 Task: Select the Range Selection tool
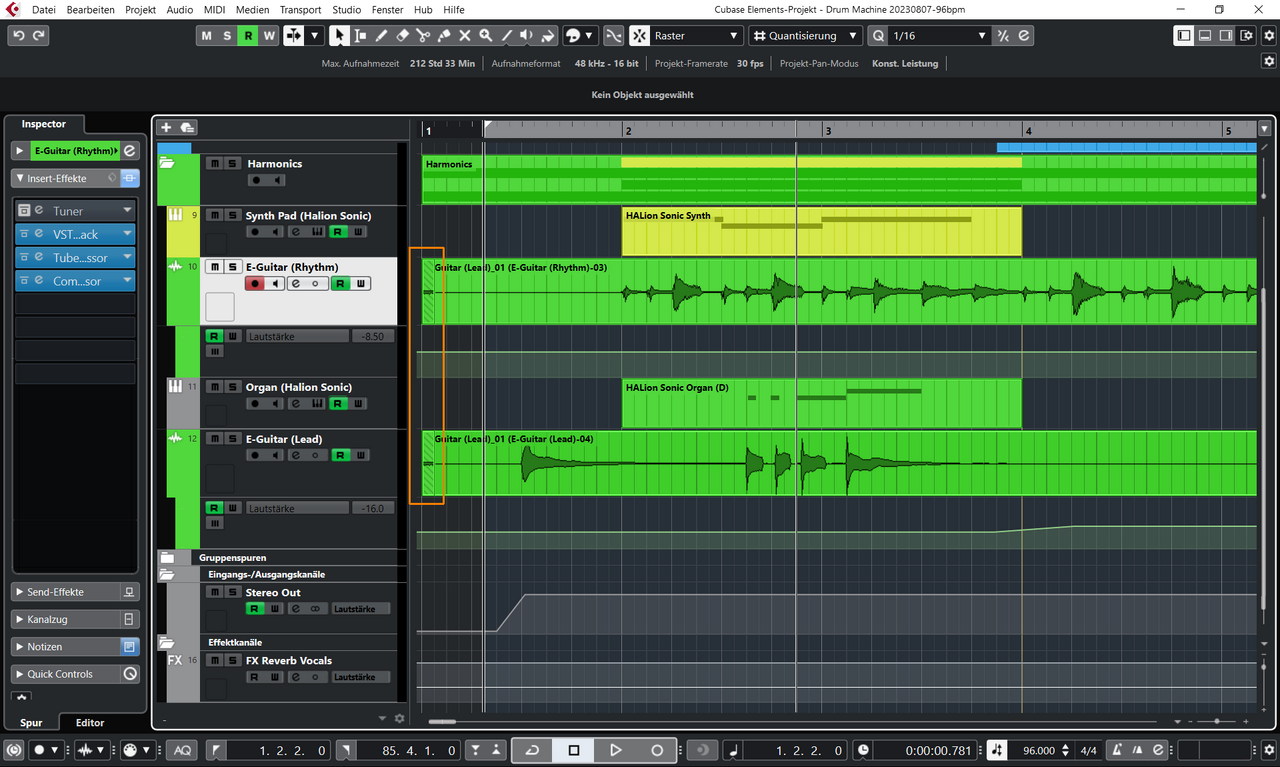pos(360,36)
